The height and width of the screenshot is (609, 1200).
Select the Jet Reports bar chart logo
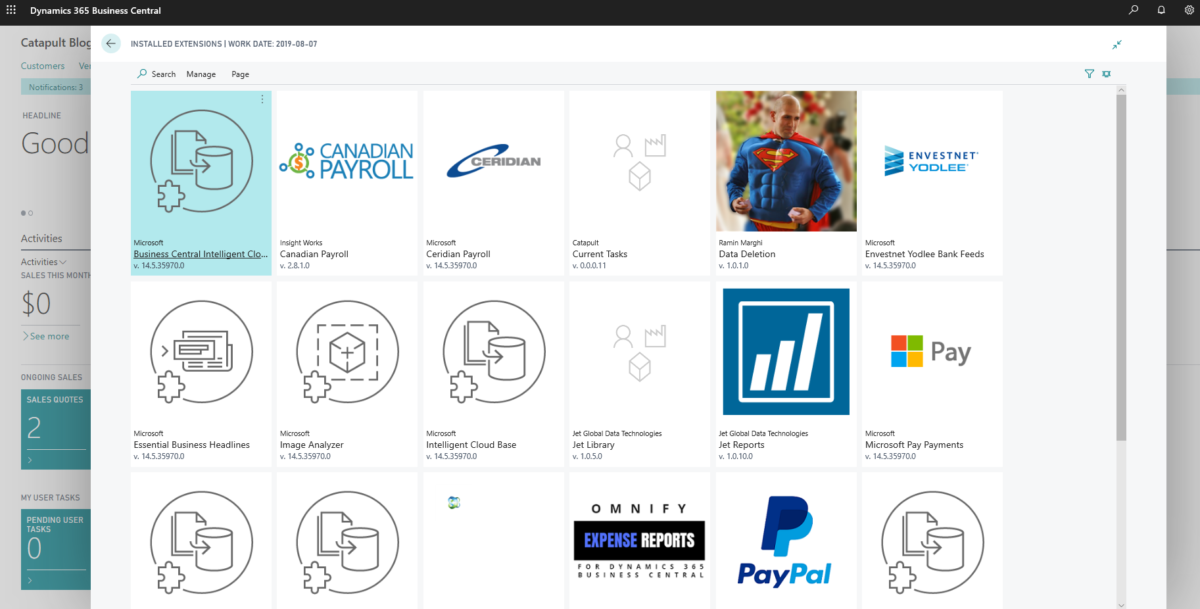(785, 352)
